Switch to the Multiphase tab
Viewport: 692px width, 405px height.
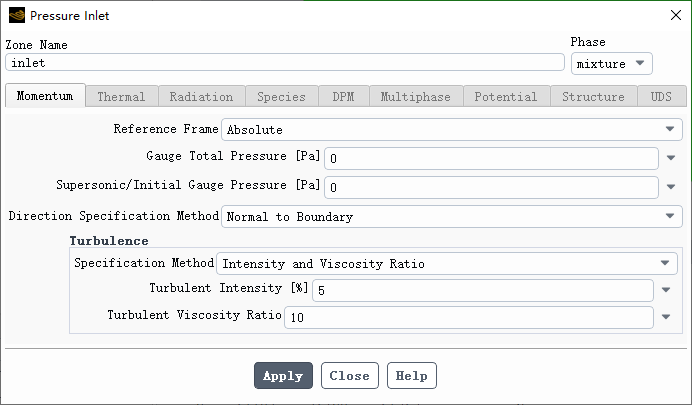[415, 97]
